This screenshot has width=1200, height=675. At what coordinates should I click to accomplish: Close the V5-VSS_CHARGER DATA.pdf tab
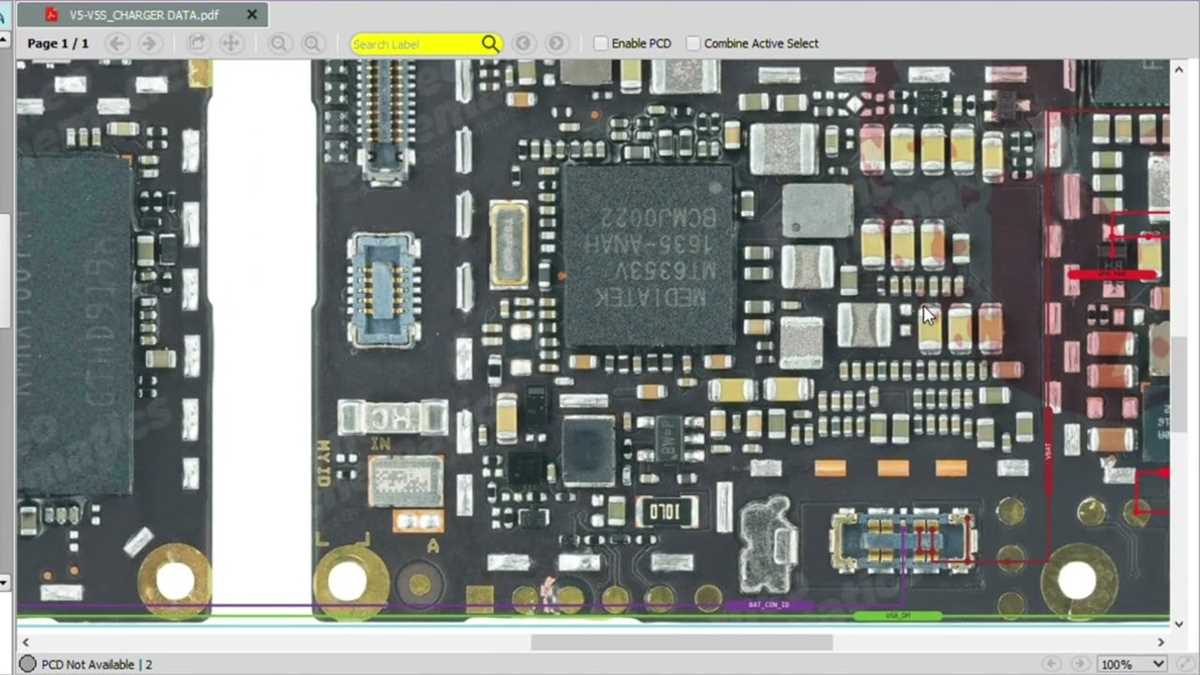pyautogui.click(x=252, y=15)
